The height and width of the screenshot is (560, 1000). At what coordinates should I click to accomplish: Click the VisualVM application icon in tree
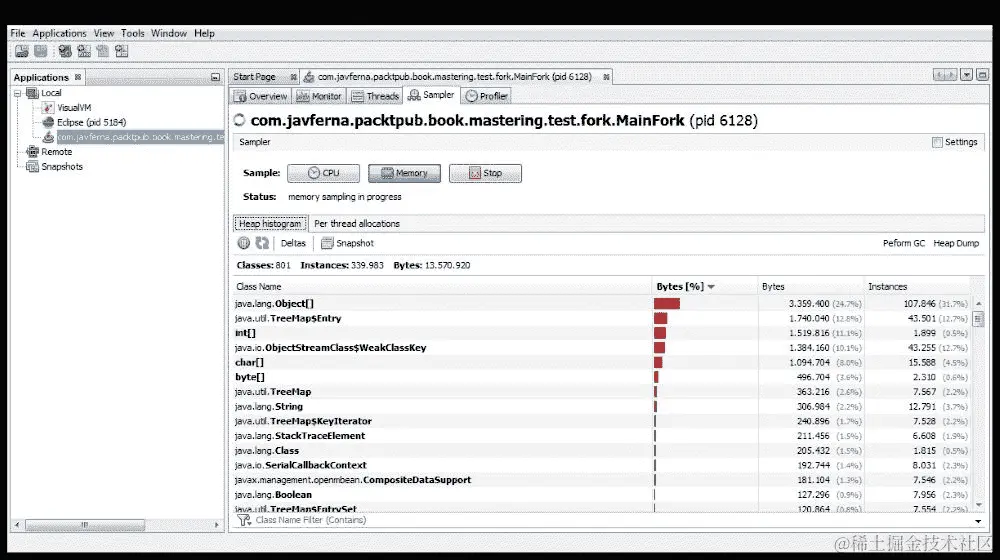click(x=48, y=108)
